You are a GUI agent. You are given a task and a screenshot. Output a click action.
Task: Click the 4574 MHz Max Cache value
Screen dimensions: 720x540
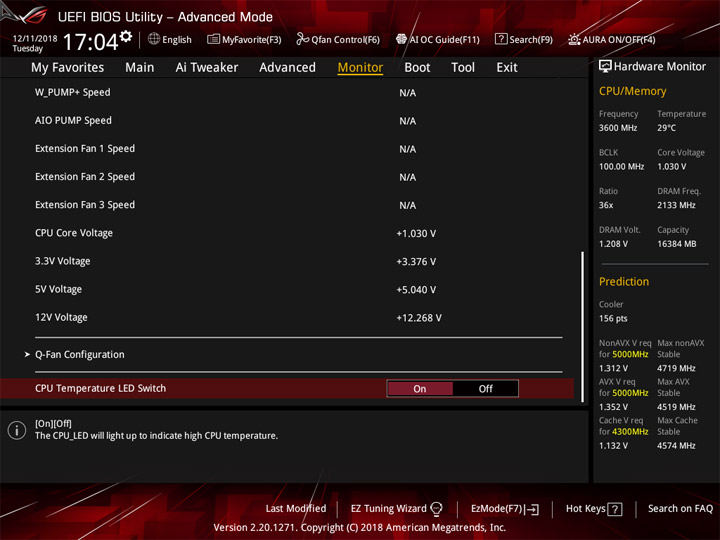[x=676, y=445]
